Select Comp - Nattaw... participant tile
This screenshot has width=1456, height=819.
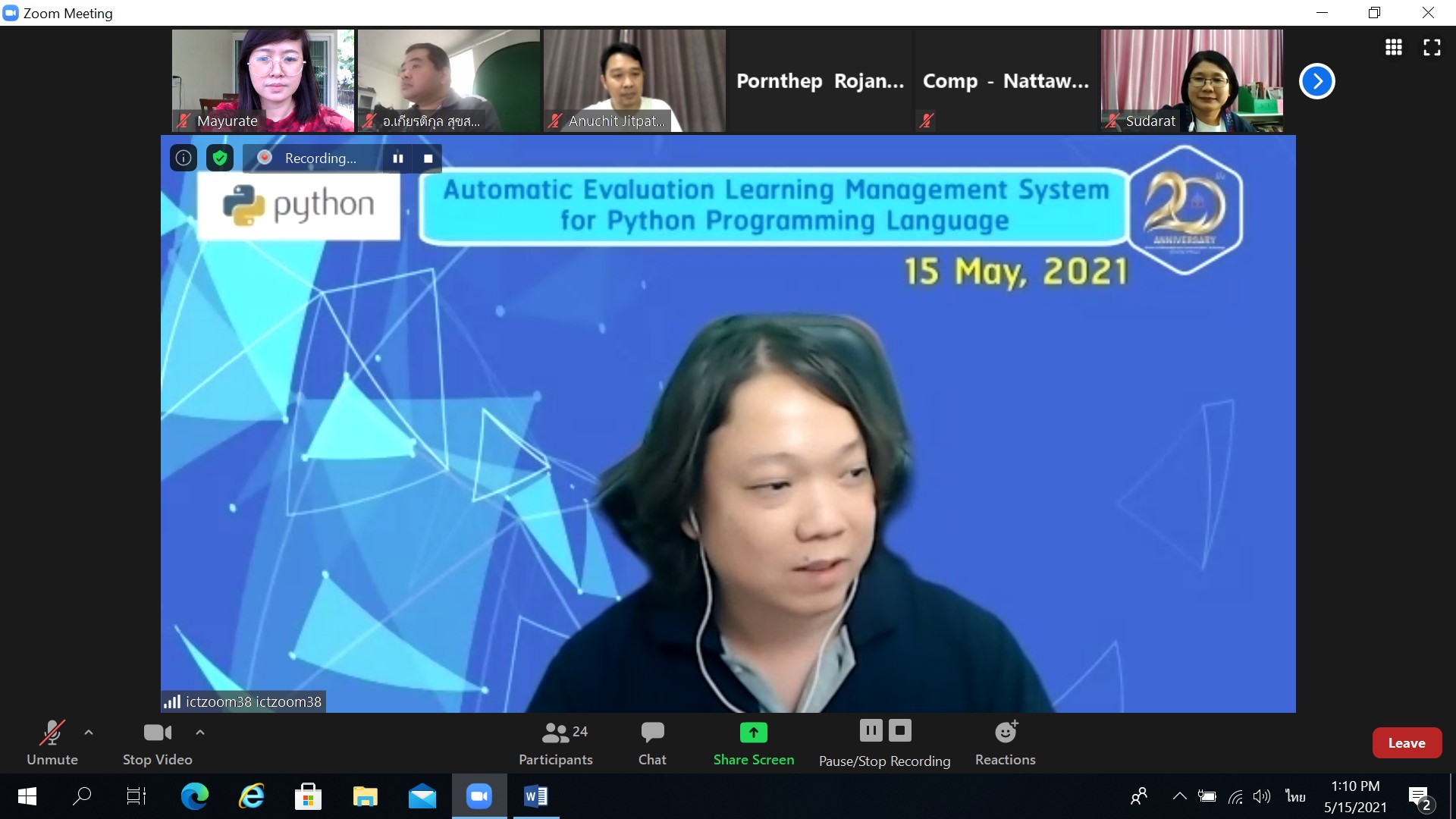point(1006,80)
